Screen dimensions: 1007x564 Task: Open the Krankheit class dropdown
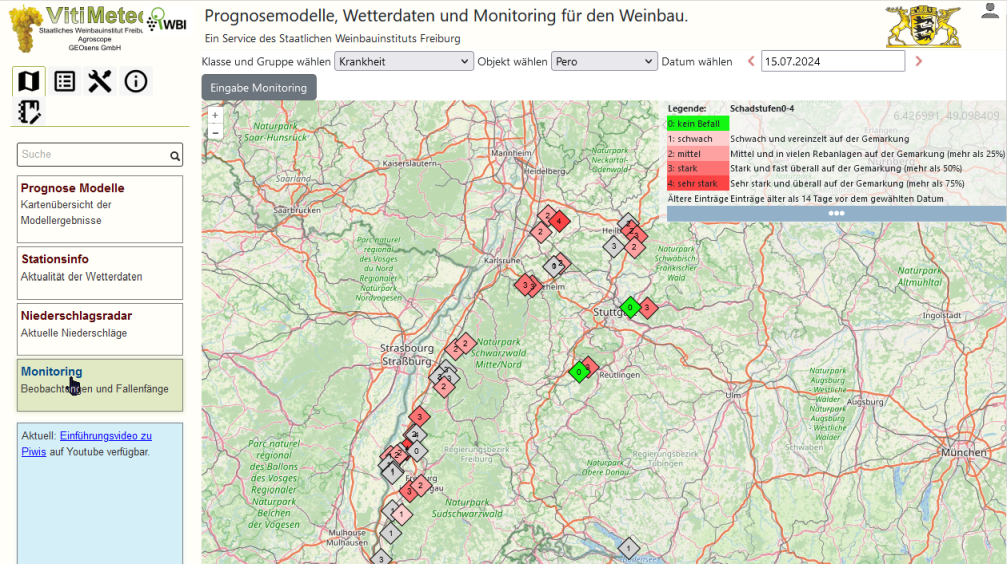(x=403, y=62)
